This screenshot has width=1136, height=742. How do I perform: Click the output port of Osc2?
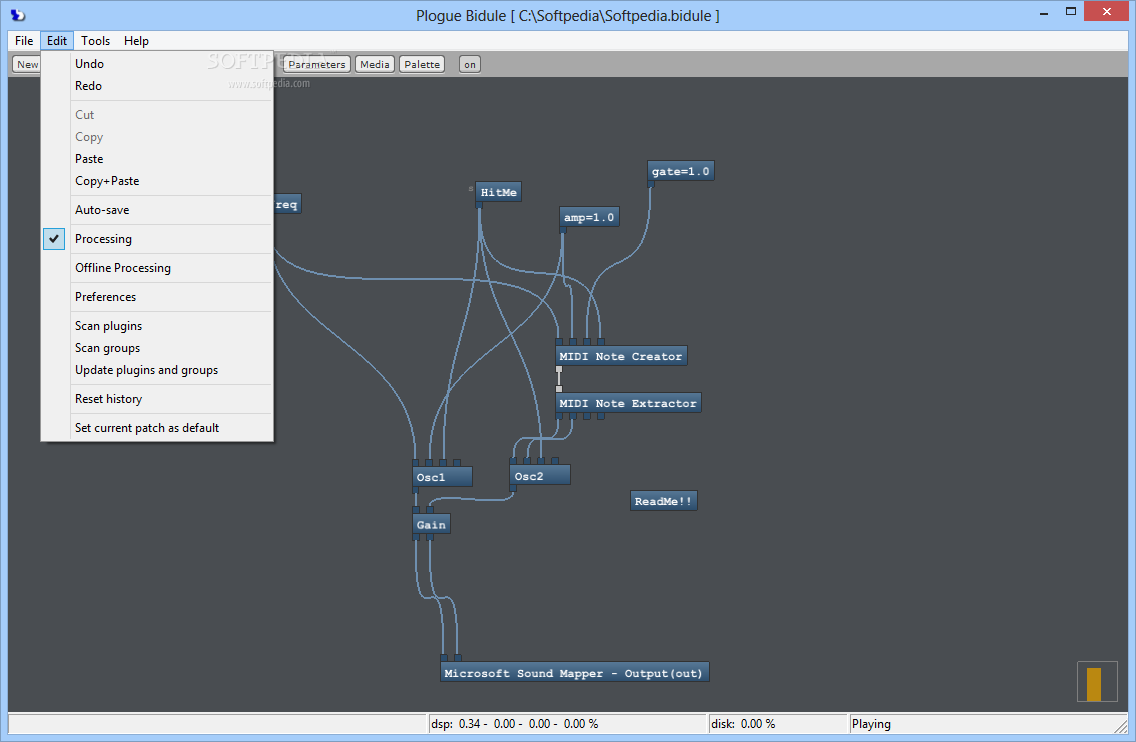coord(513,488)
